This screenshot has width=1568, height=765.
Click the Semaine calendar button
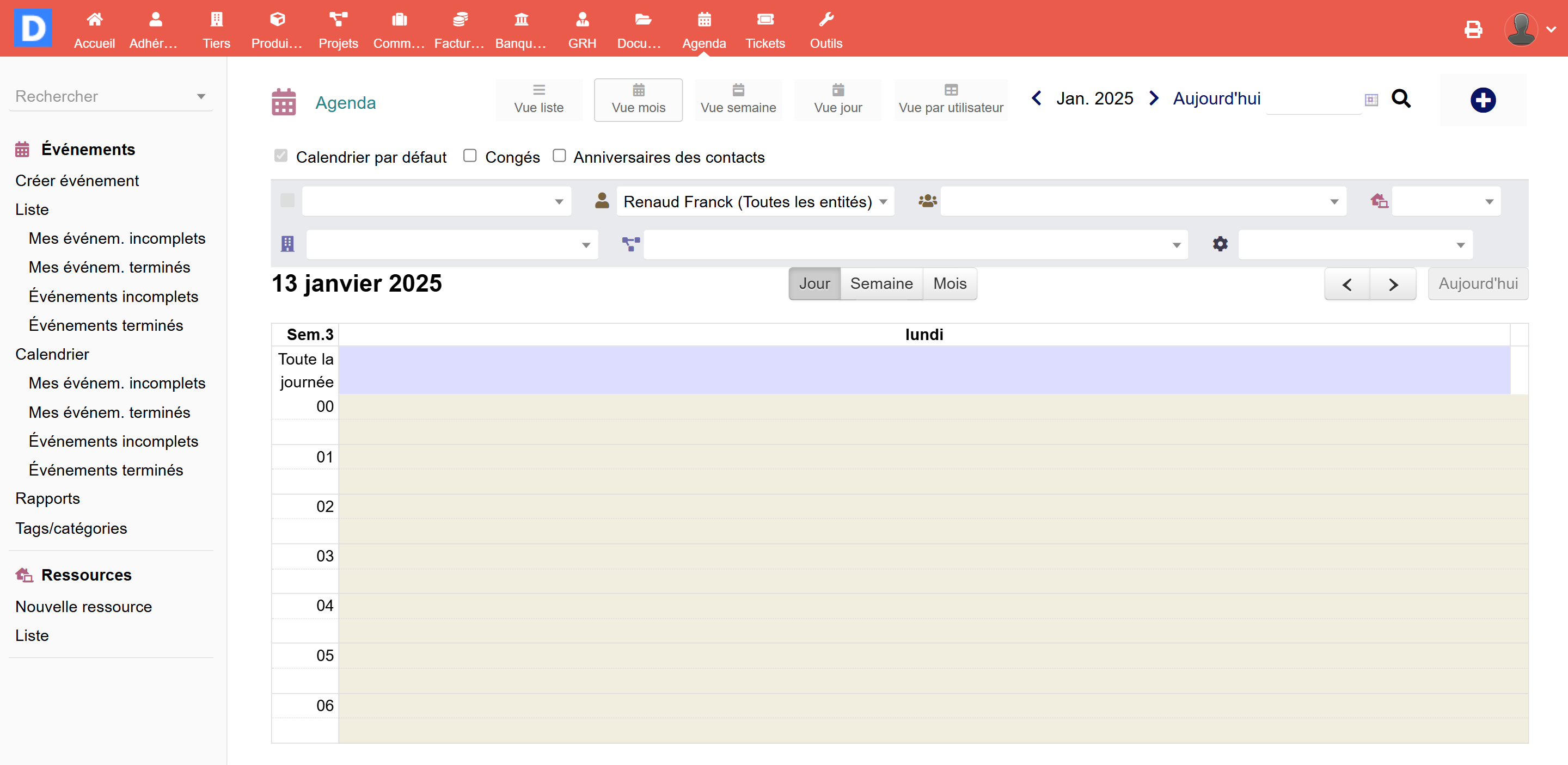pos(881,283)
